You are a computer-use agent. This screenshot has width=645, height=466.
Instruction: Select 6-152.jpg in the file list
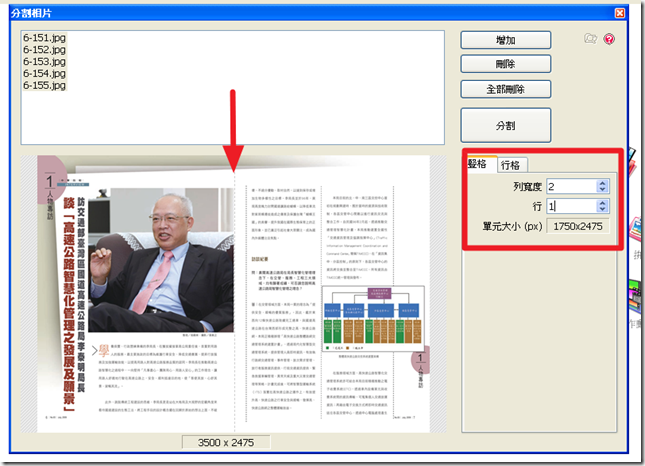click(44, 50)
